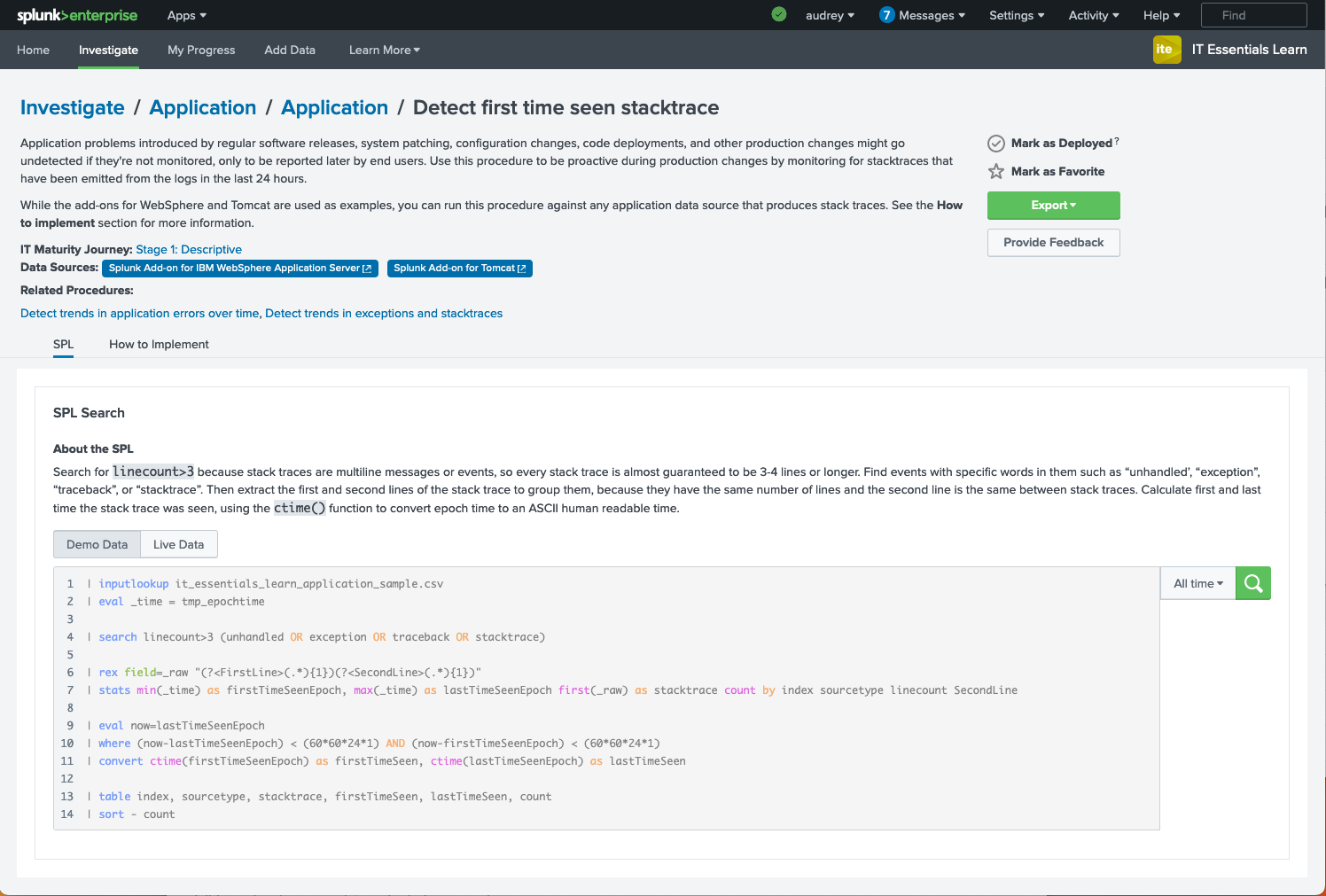Screen dimensions: 1326x896
Task: Click the 'convert ctime' line 11 in SPL
Action: point(386,761)
